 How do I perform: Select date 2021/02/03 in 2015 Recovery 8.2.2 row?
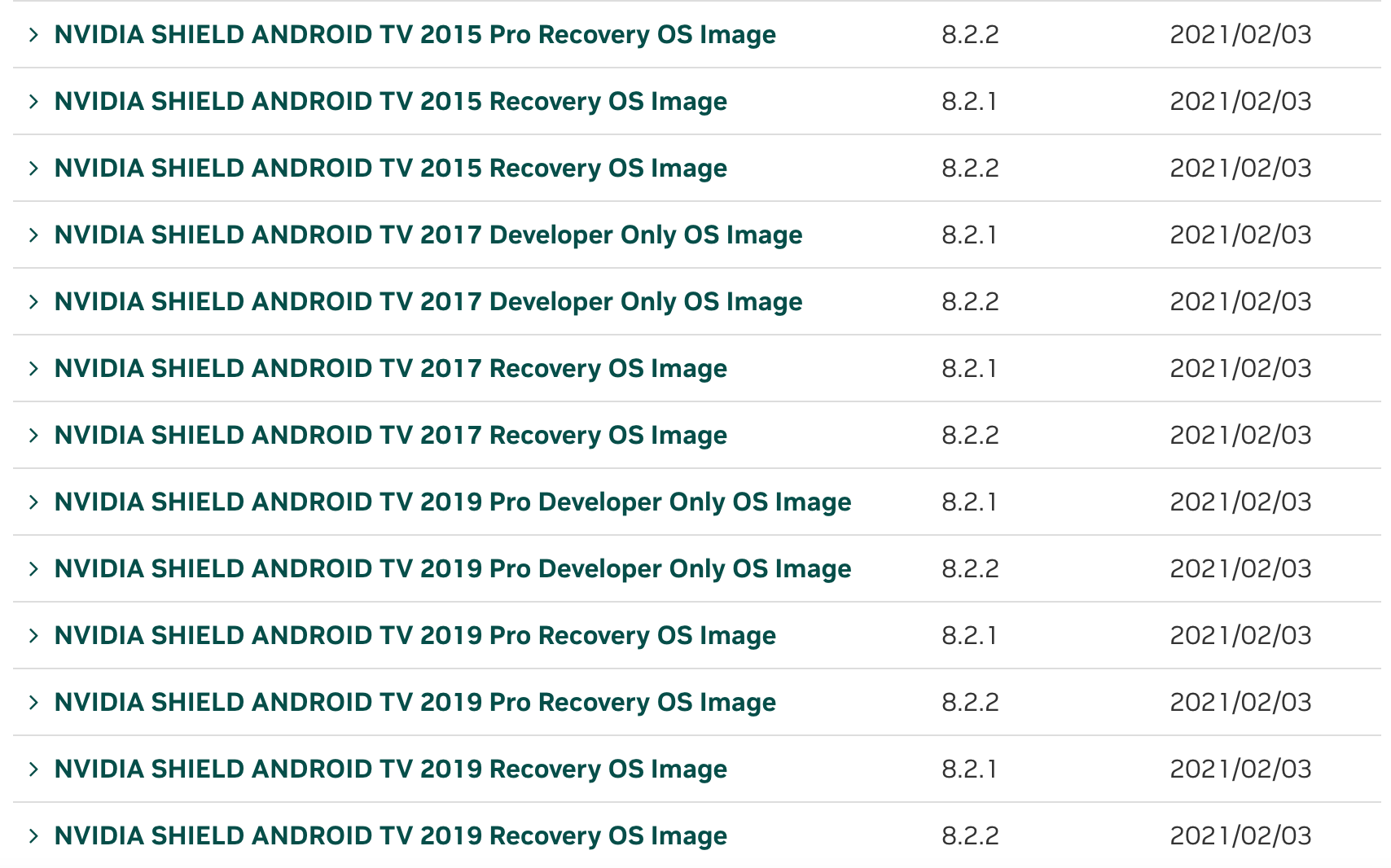click(1241, 168)
